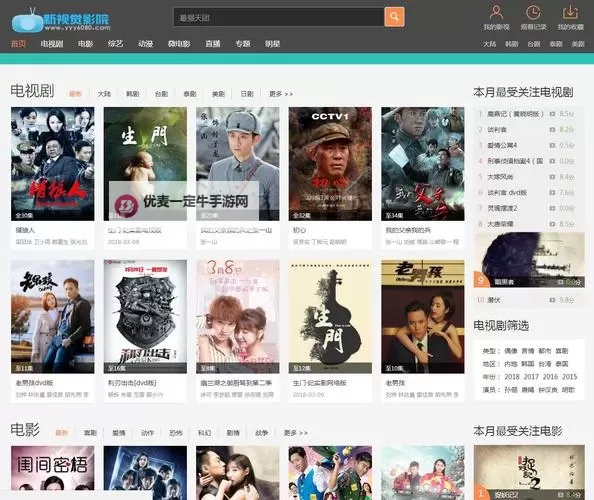This screenshot has height=500, width=594.
Task: Open the rank 9 featured banner image
Action: coord(529,260)
